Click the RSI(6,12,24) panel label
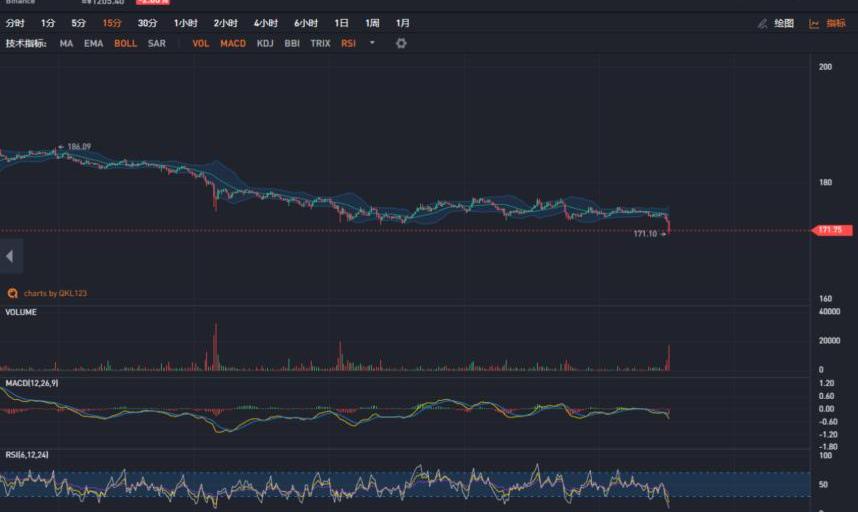Screen dimensions: 858x512 click(x=27, y=455)
